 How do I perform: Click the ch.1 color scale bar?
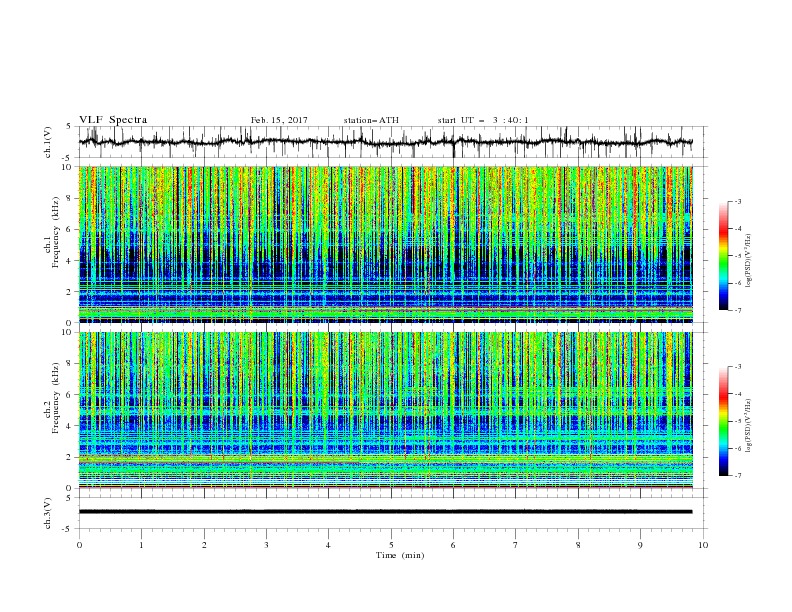coord(724,256)
